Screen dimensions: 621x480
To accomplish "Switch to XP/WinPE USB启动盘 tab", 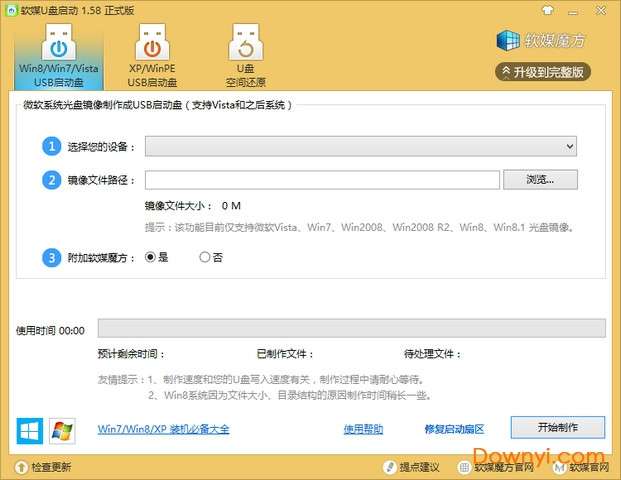I will point(152,56).
